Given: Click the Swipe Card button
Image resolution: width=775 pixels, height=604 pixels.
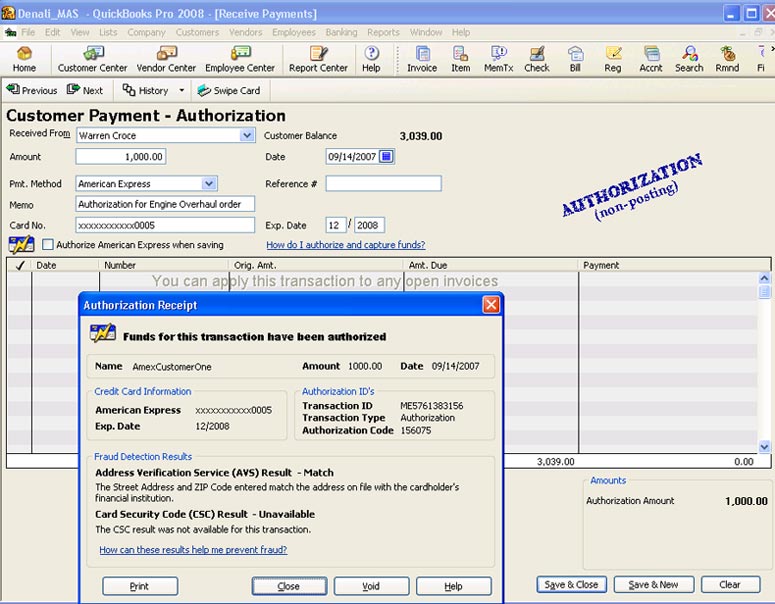Looking at the screenshot, I should click(x=229, y=90).
